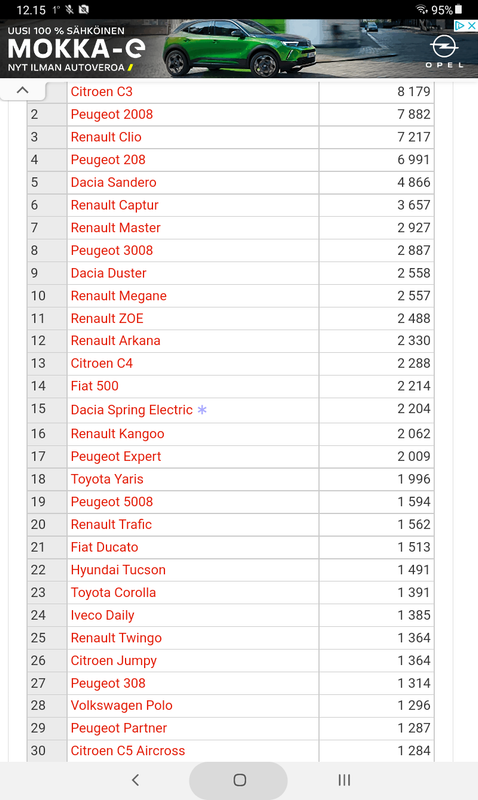Open the Toyota Yaris link
Image resolution: width=478 pixels, height=800 pixels.
click(x=107, y=479)
